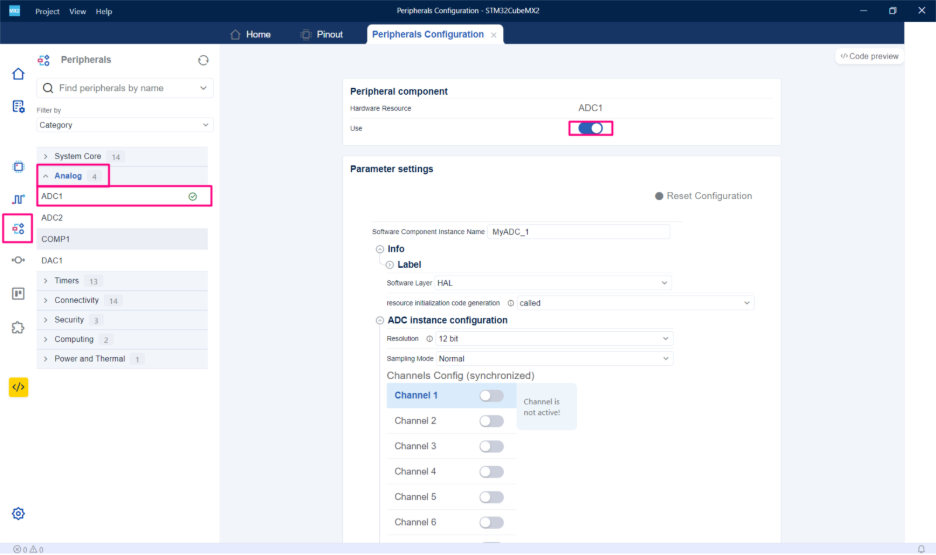Collapse the ADC instance configuration section
This screenshot has height=555, width=936.
tap(380, 320)
